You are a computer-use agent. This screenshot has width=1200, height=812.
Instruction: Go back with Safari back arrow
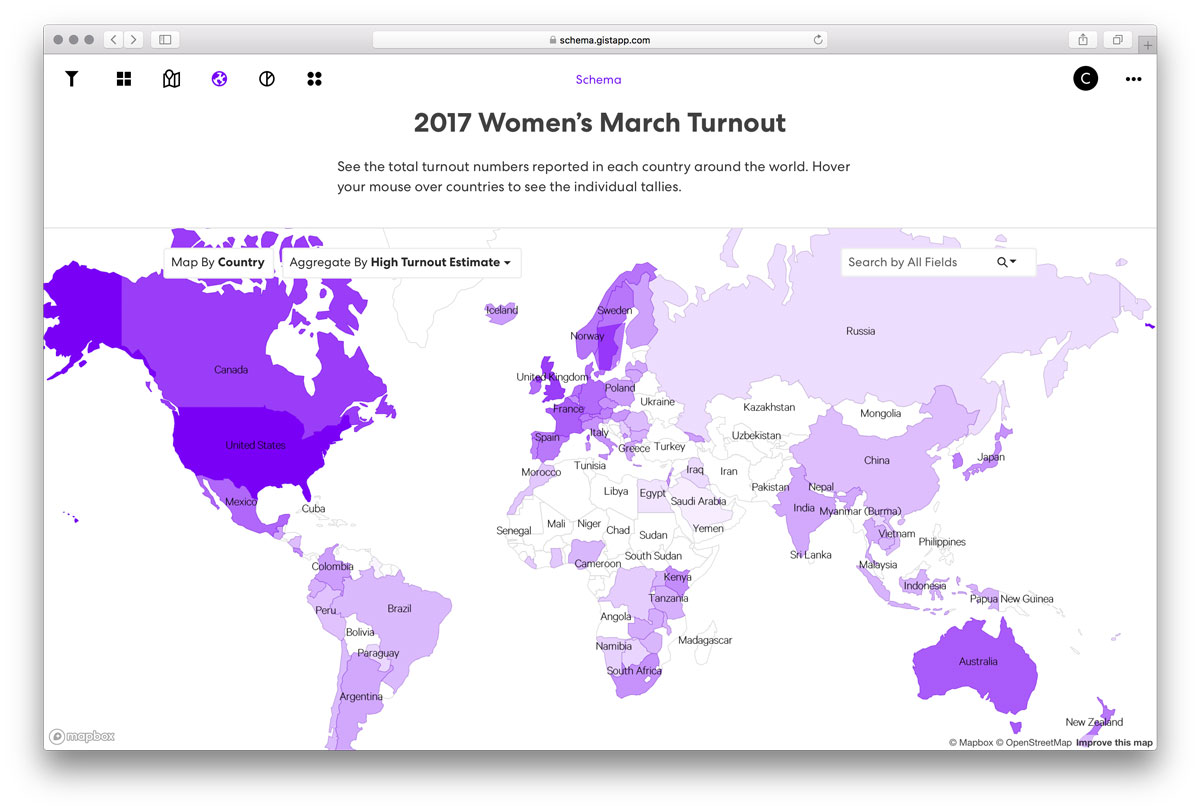coord(113,40)
